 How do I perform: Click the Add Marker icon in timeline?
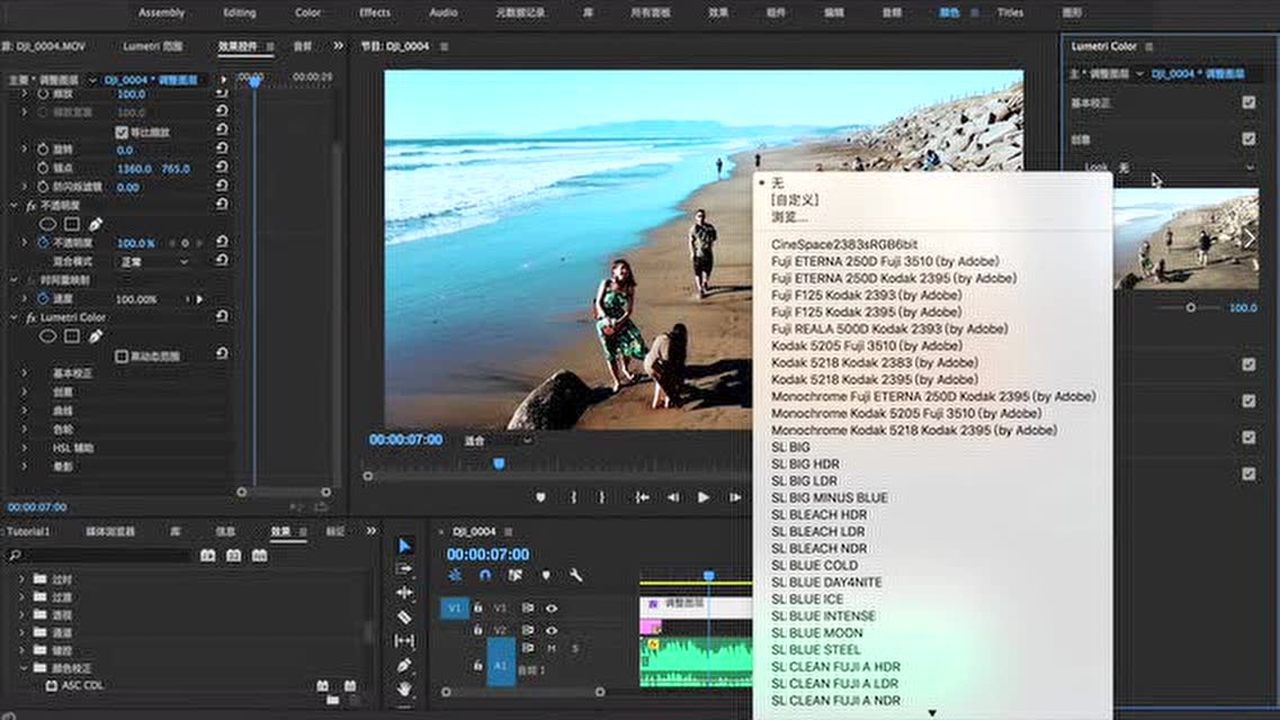[x=546, y=575]
